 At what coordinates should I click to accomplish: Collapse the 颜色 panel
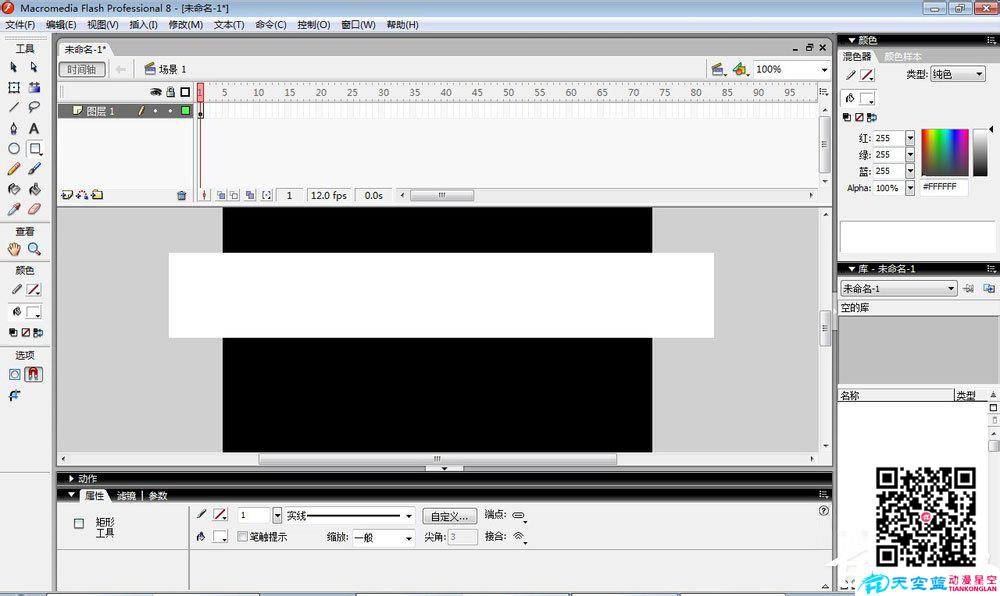(851, 40)
